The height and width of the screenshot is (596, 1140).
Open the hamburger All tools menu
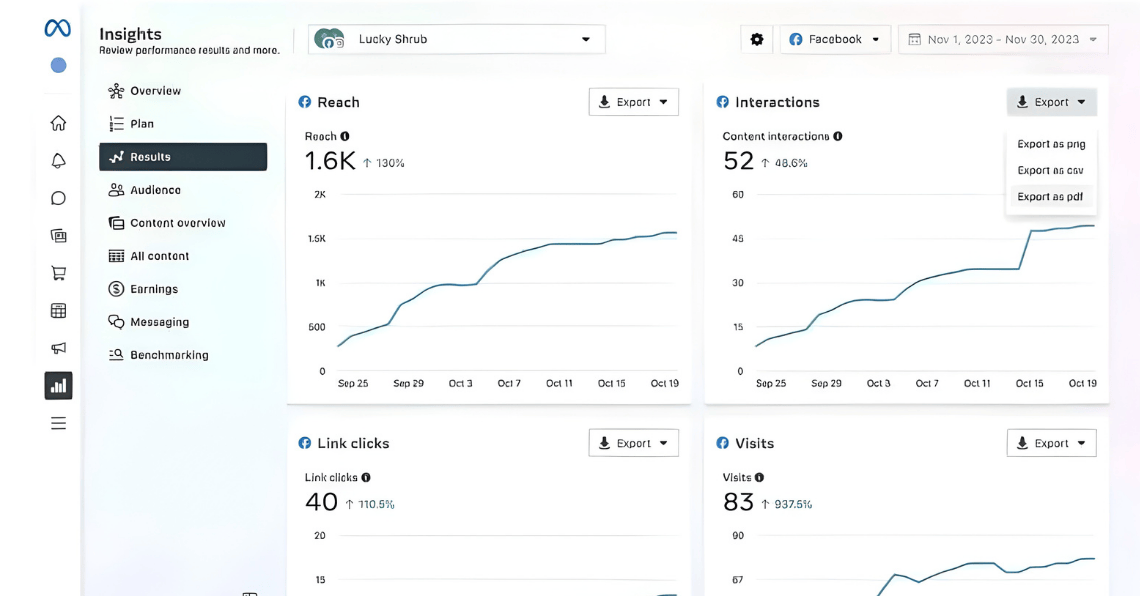click(x=58, y=423)
